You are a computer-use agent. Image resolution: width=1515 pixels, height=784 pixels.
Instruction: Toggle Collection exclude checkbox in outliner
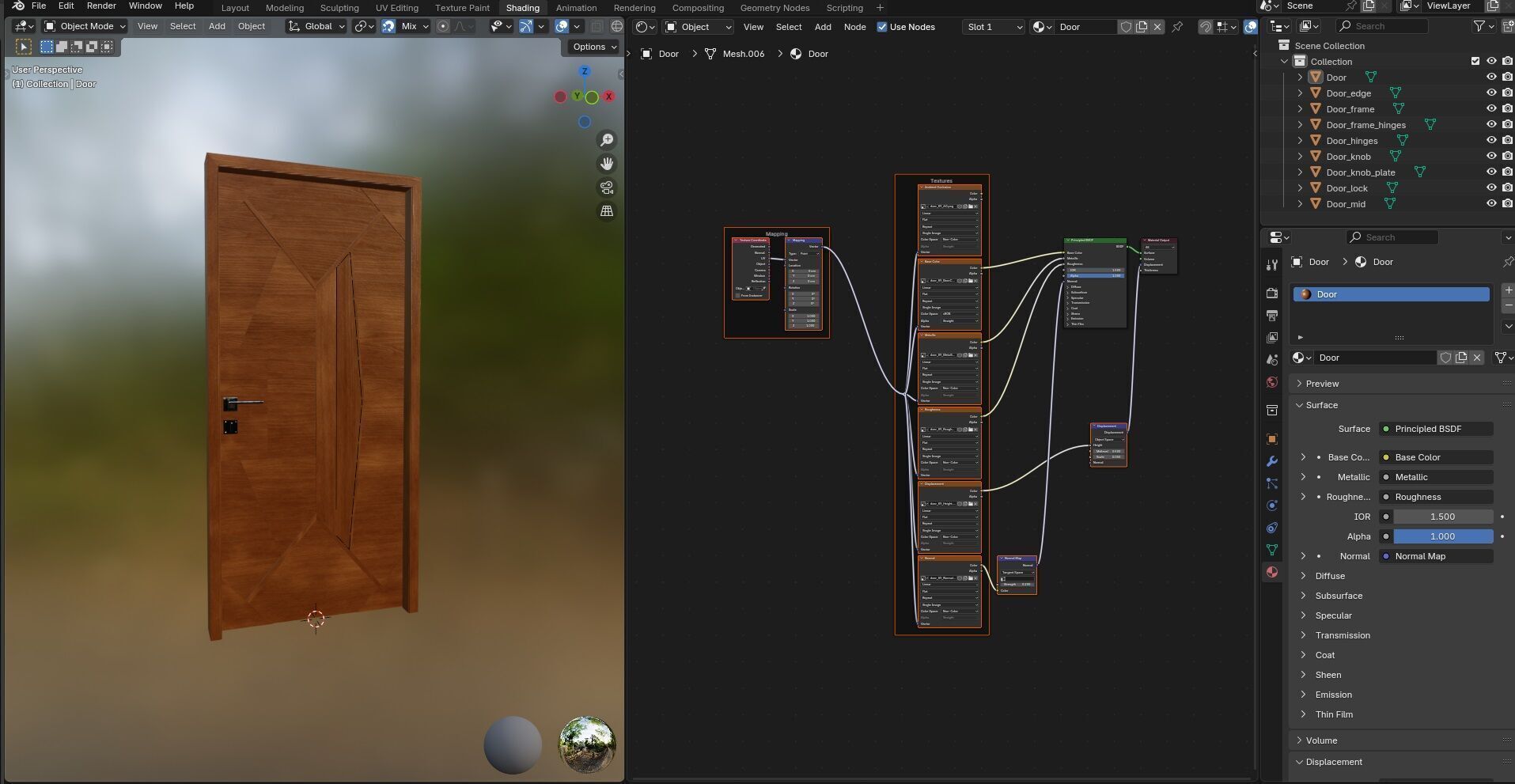coord(1475,62)
